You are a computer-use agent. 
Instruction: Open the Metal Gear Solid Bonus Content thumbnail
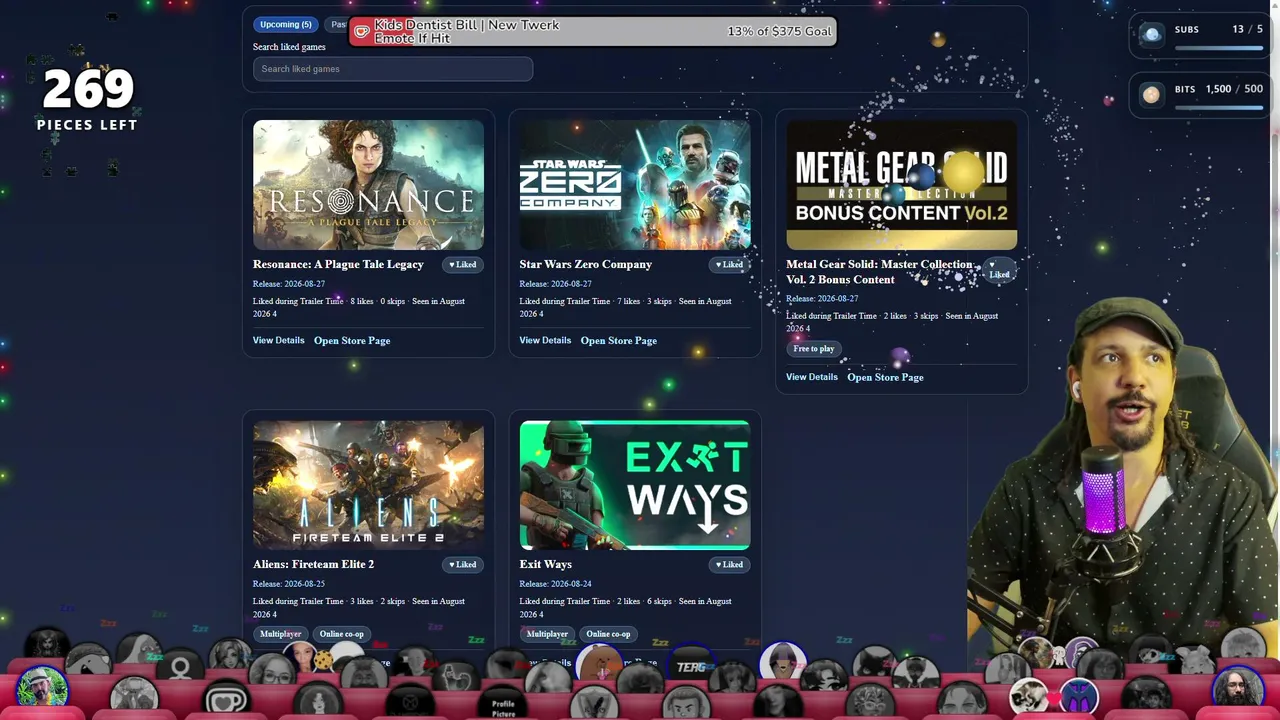click(x=902, y=185)
